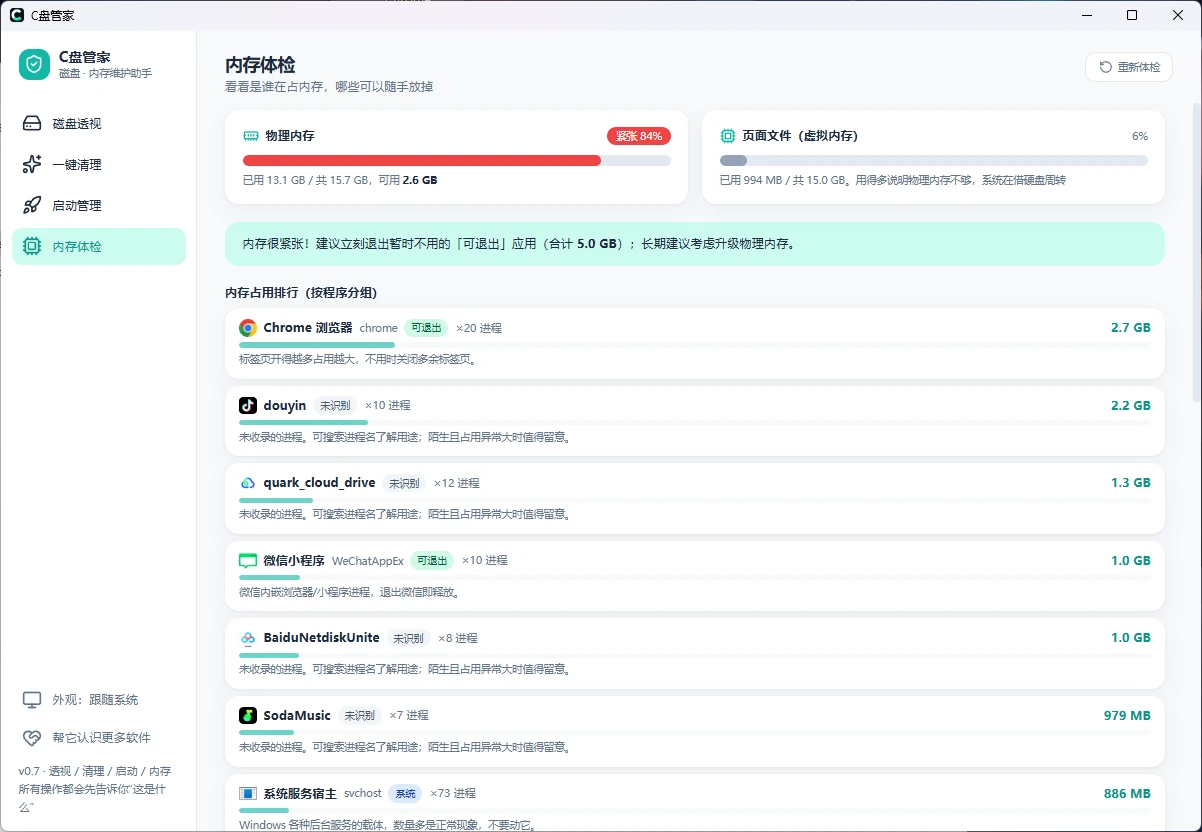Click the Chrome 浏览器 name text
The height and width of the screenshot is (832, 1202).
coord(308,328)
